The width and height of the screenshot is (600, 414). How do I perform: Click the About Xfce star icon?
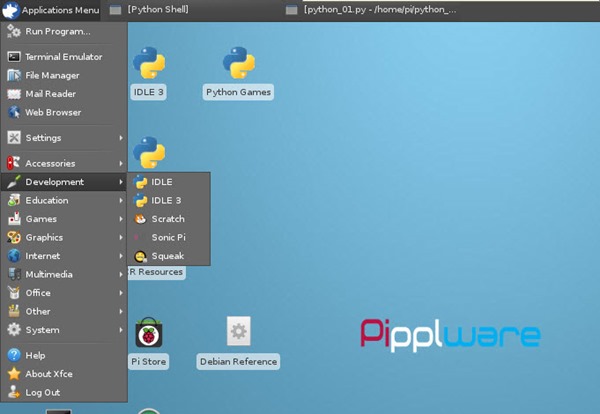(14, 373)
